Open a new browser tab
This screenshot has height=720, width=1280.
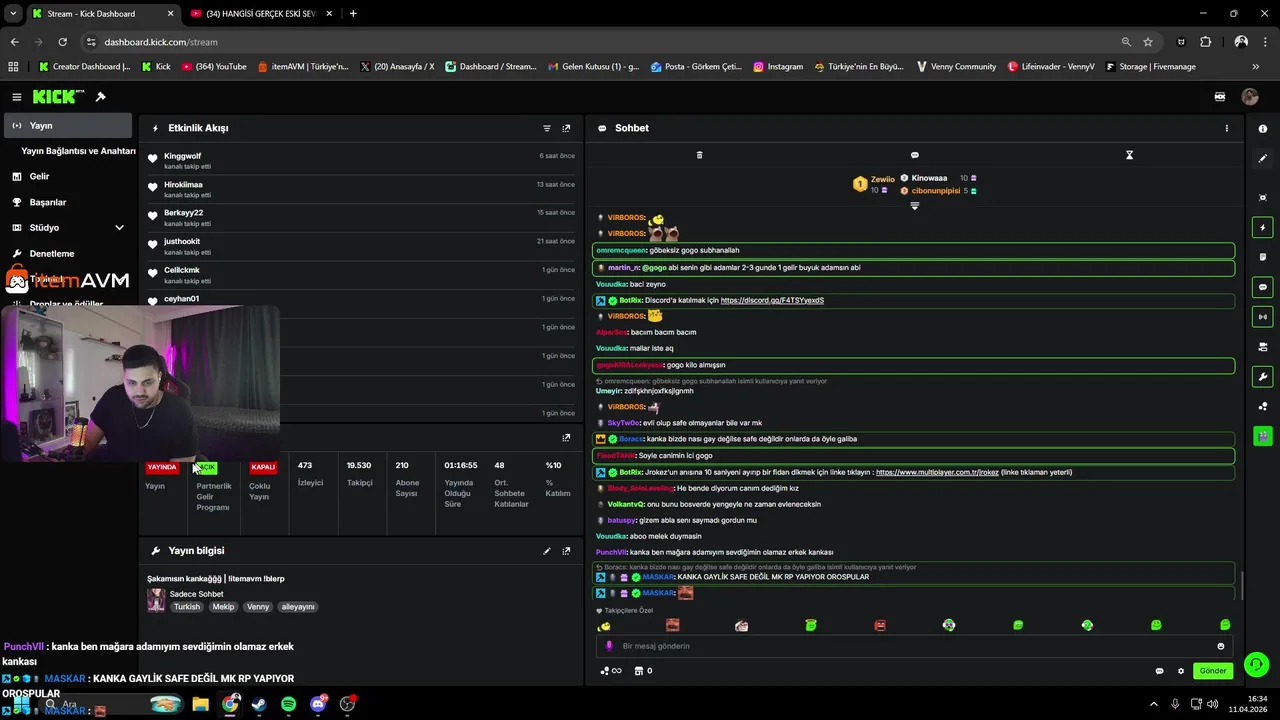pyautogui.click(x=353, y=13)
